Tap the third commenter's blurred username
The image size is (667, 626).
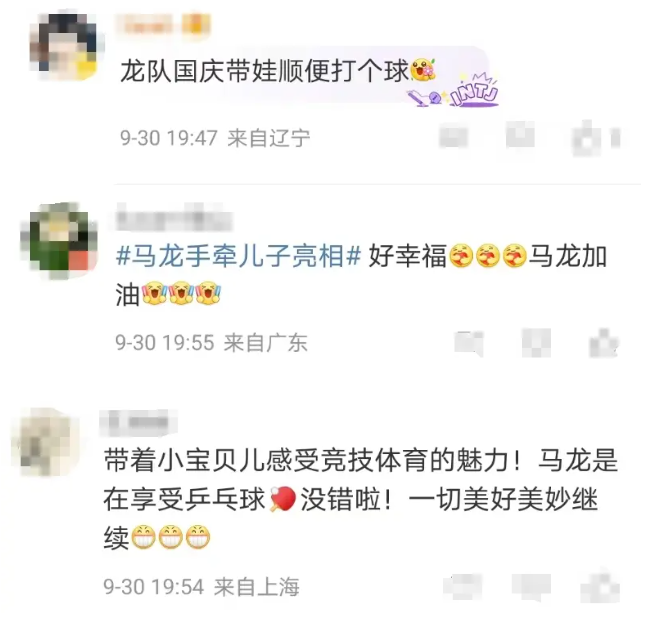click(138, 423)
